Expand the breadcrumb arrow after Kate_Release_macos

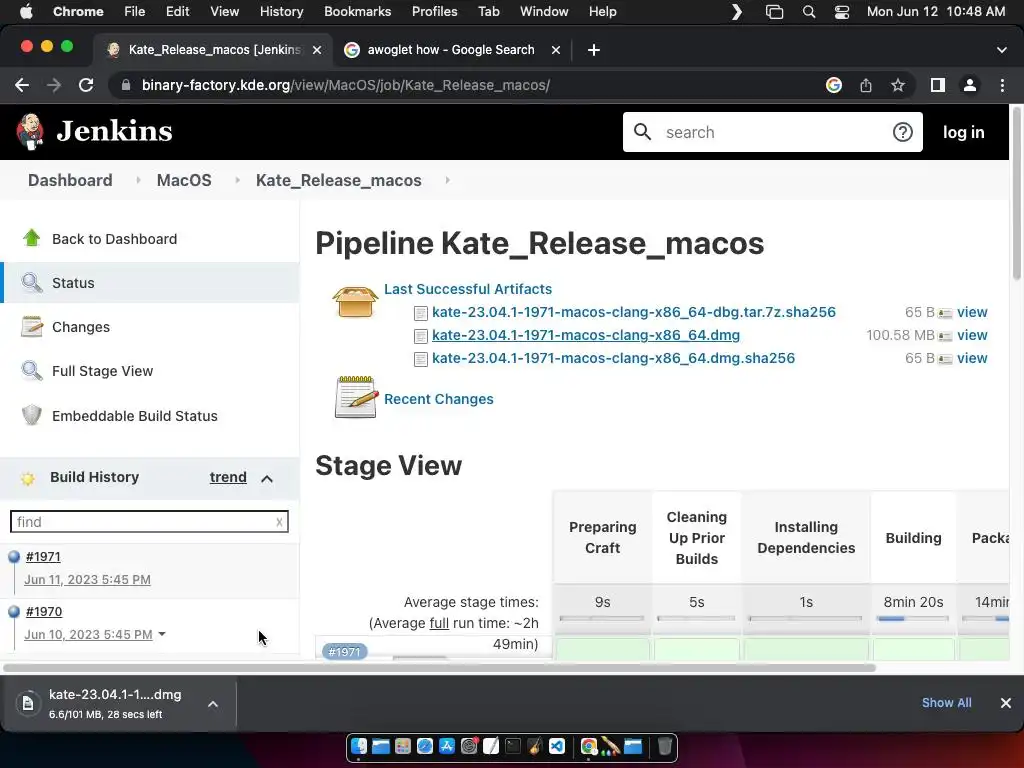tap(447, 180)
